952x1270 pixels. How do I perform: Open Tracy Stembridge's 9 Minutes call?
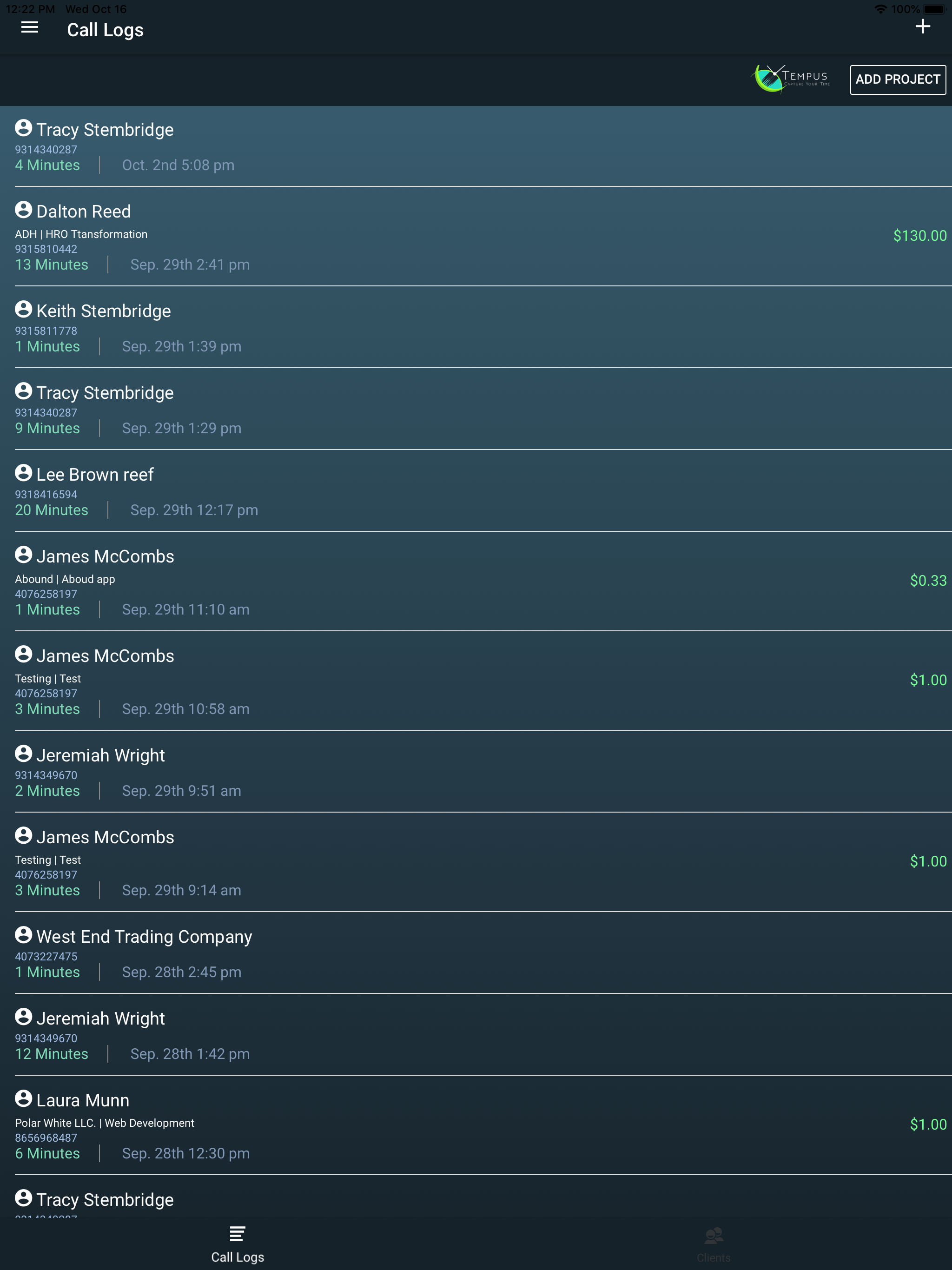[476, 409]
